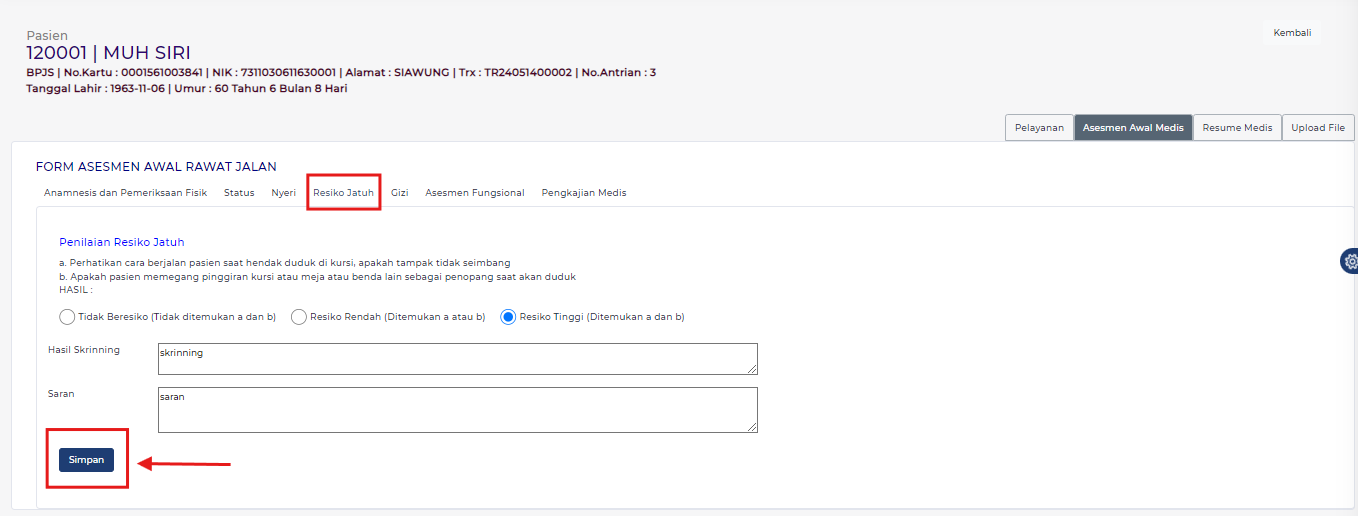1358x516 pixels.
Task: Open the Resume Medis tab
Action: pos(1237,128)
